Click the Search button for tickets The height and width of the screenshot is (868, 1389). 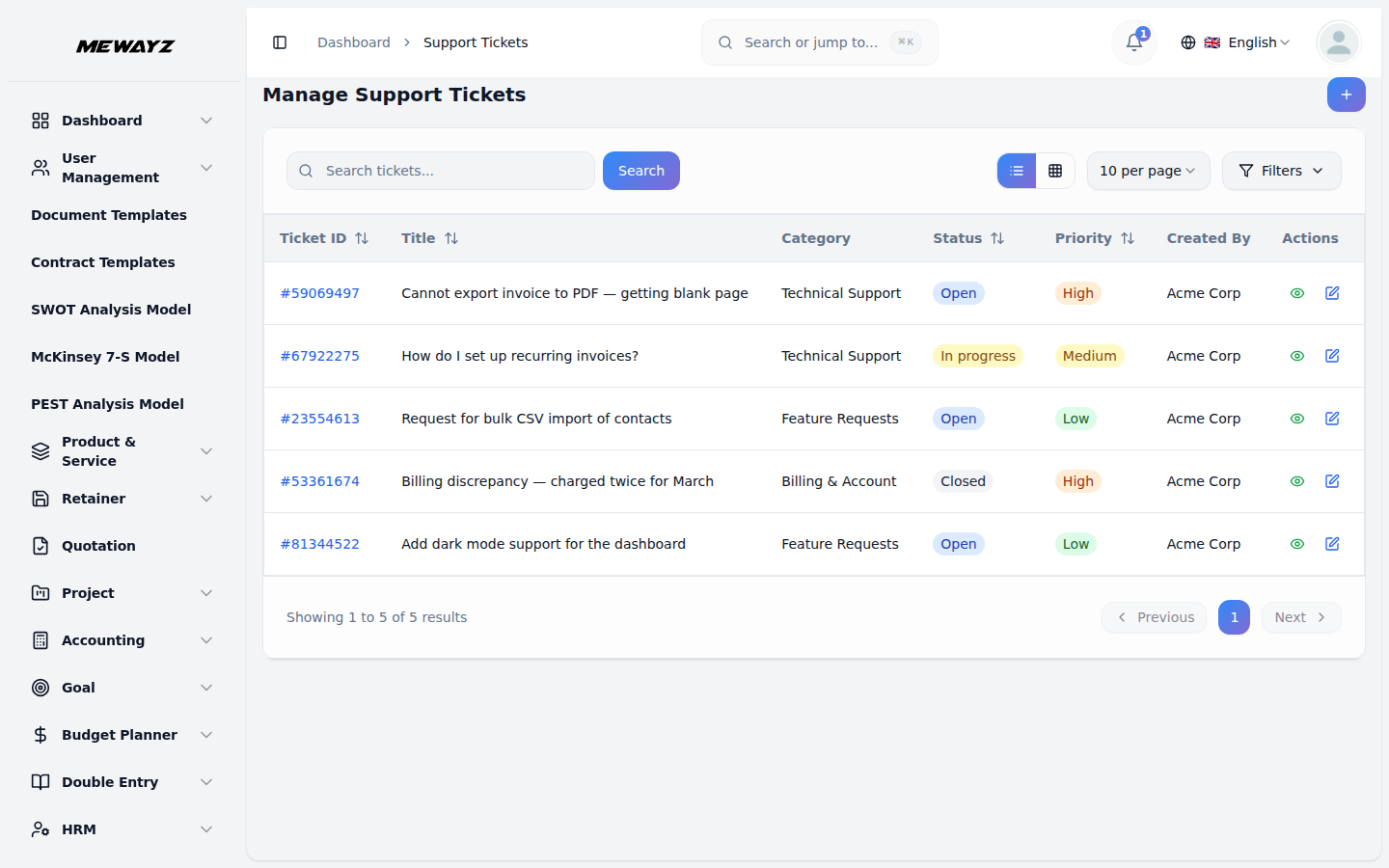pos(640,170)
